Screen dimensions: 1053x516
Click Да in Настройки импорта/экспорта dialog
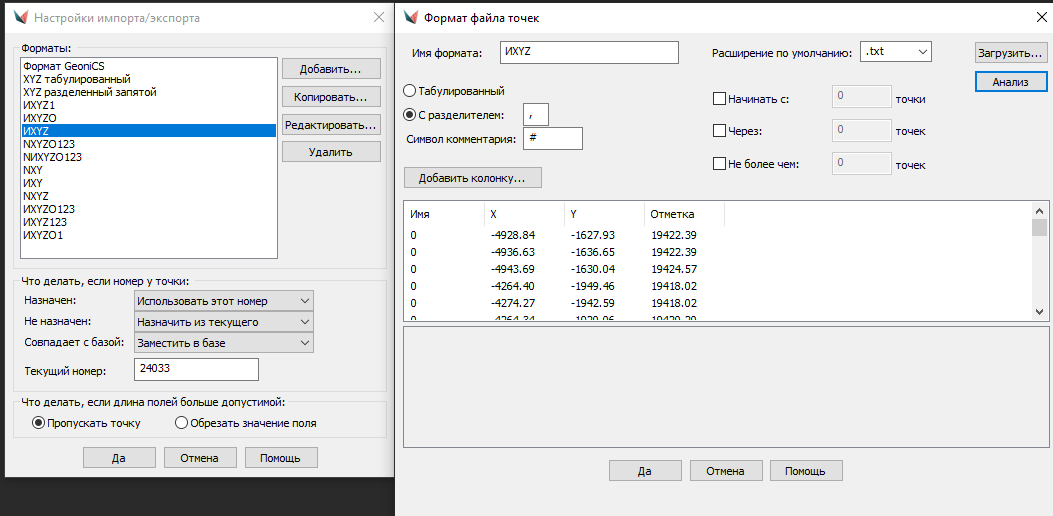(x=120, y=458)
